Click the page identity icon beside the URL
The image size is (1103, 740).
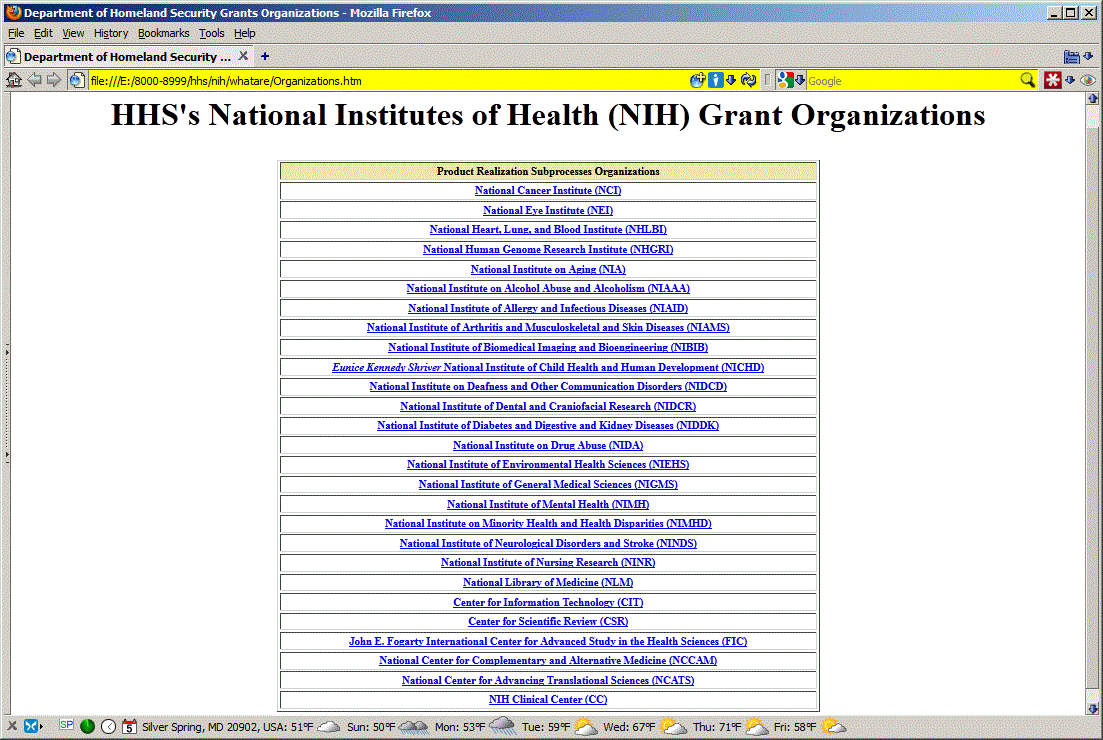pos(77,81)
